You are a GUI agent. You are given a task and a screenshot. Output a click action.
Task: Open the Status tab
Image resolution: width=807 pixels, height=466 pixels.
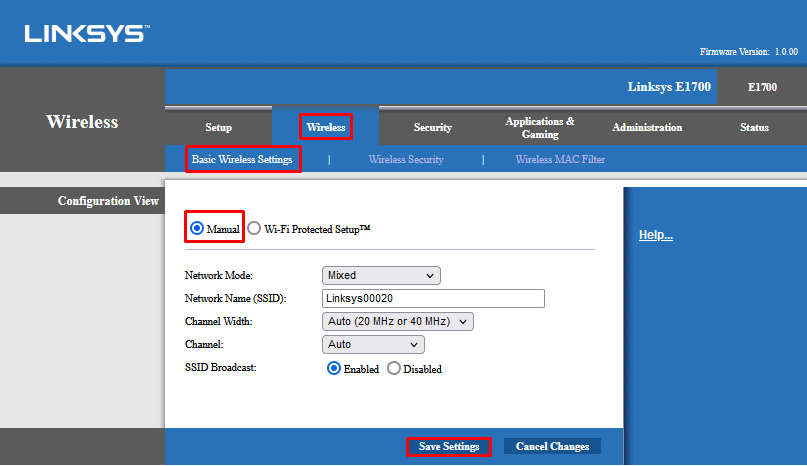coord(754,127)
